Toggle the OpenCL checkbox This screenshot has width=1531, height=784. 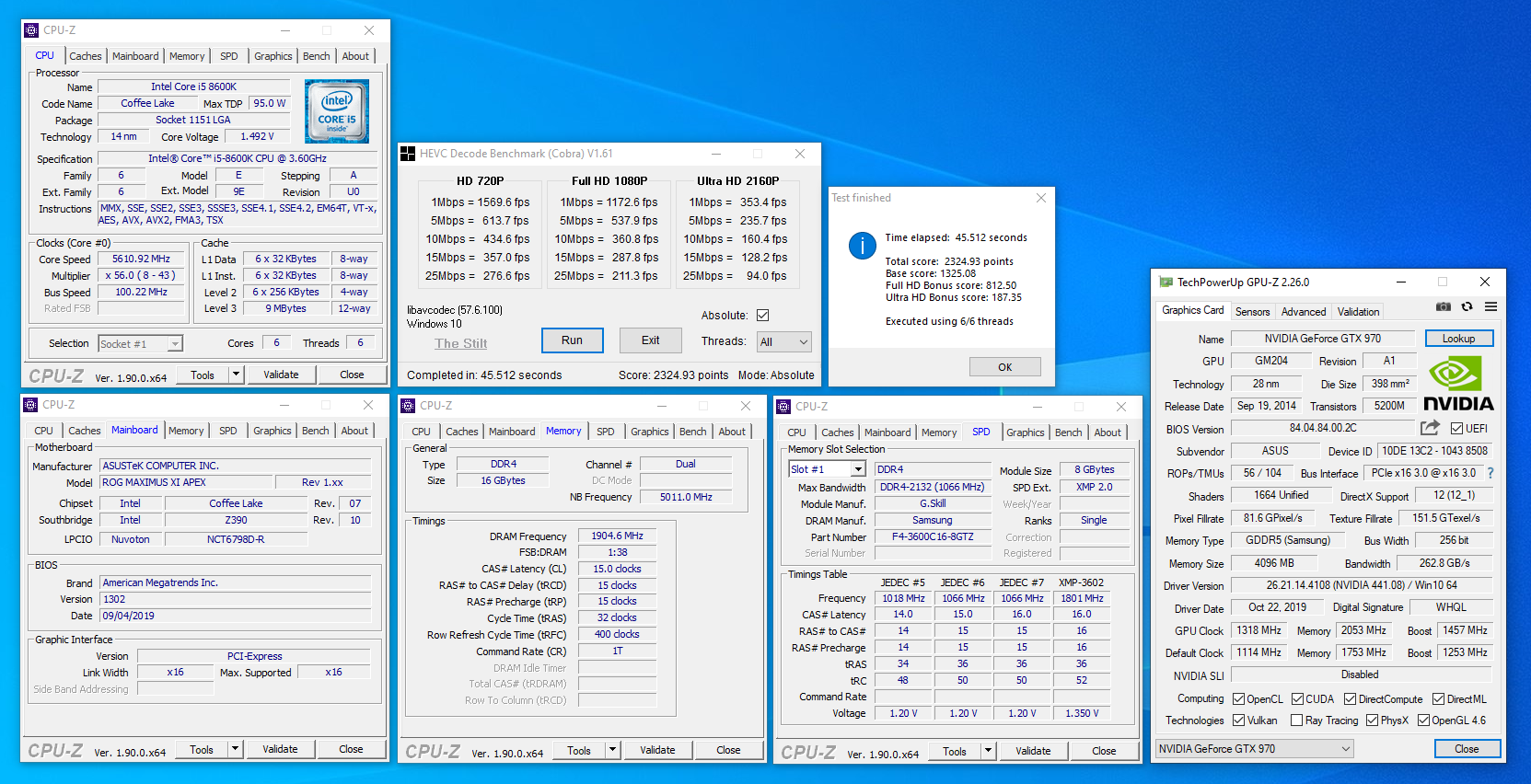(x=1238, y=699)
